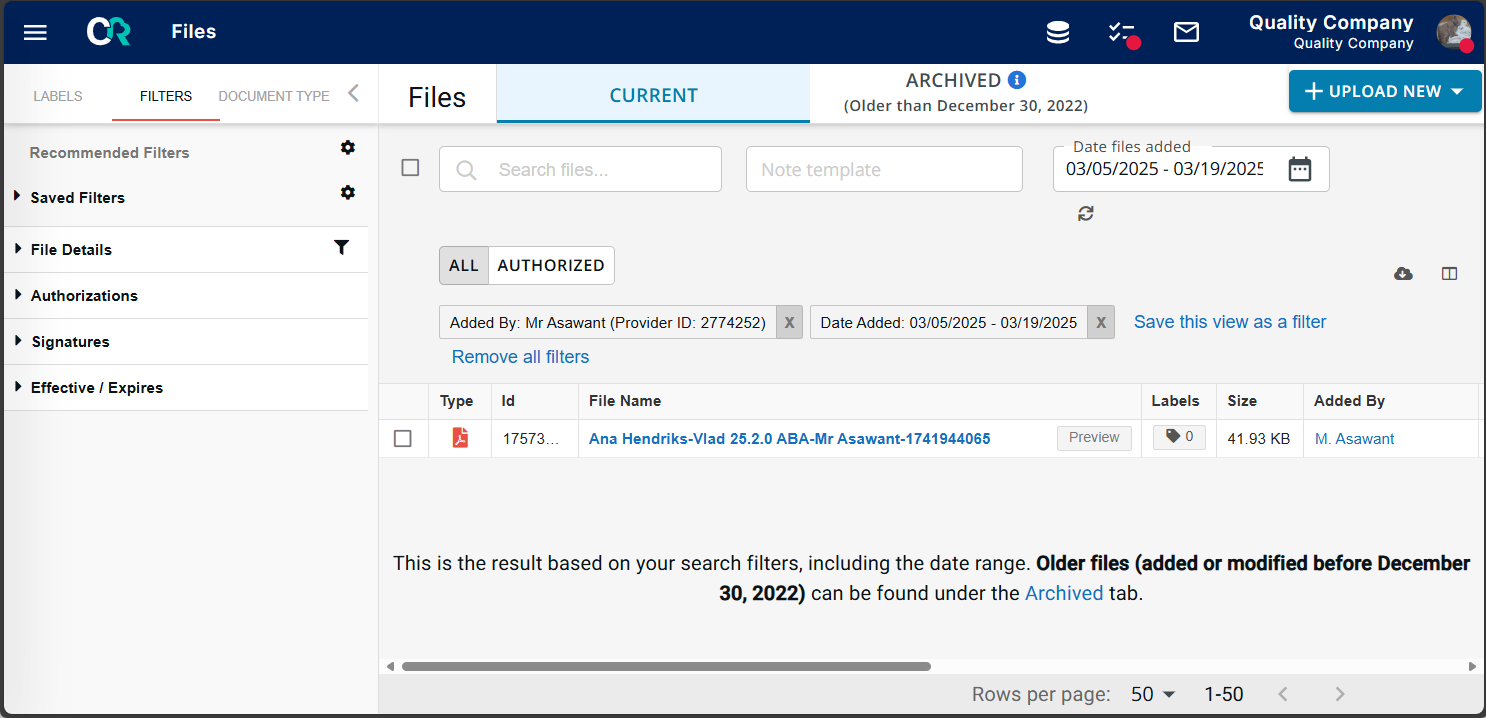The image size is (1486, 718).
Task: Open the date range calendar icon
Action: [x=1299, y=169]
